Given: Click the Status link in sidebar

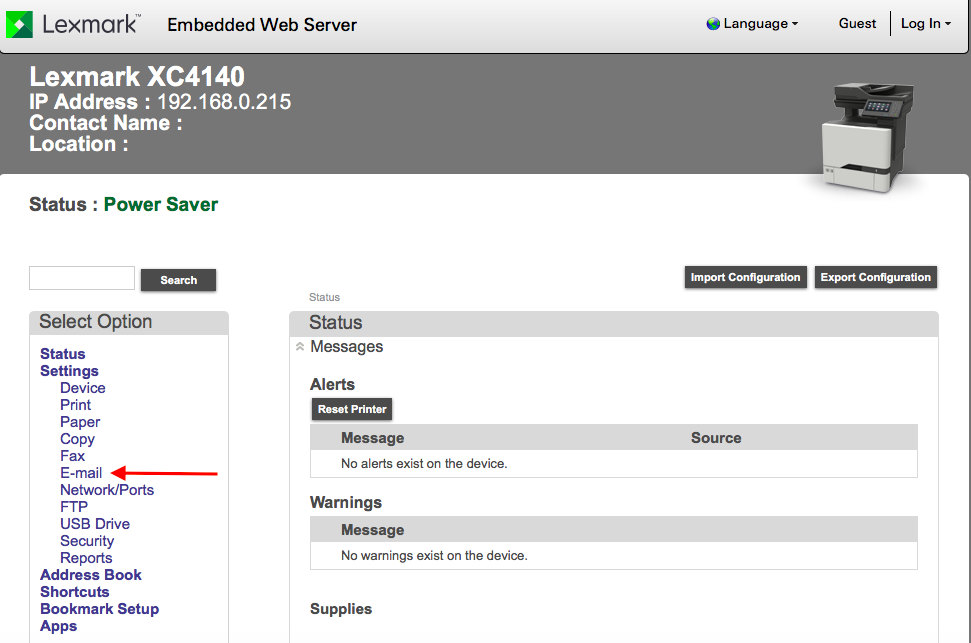Looking at the screenshot, I should [x=63, y=354].
